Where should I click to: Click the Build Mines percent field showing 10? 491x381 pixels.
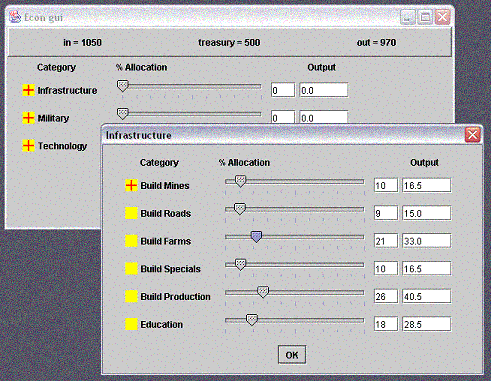coord(386,185)
